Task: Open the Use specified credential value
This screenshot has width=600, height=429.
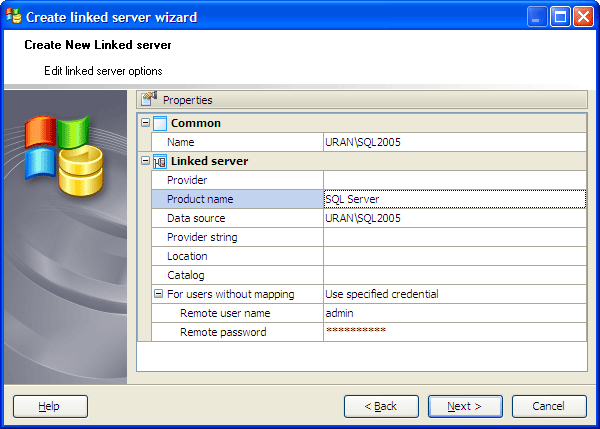Action: tap(455, 294)
